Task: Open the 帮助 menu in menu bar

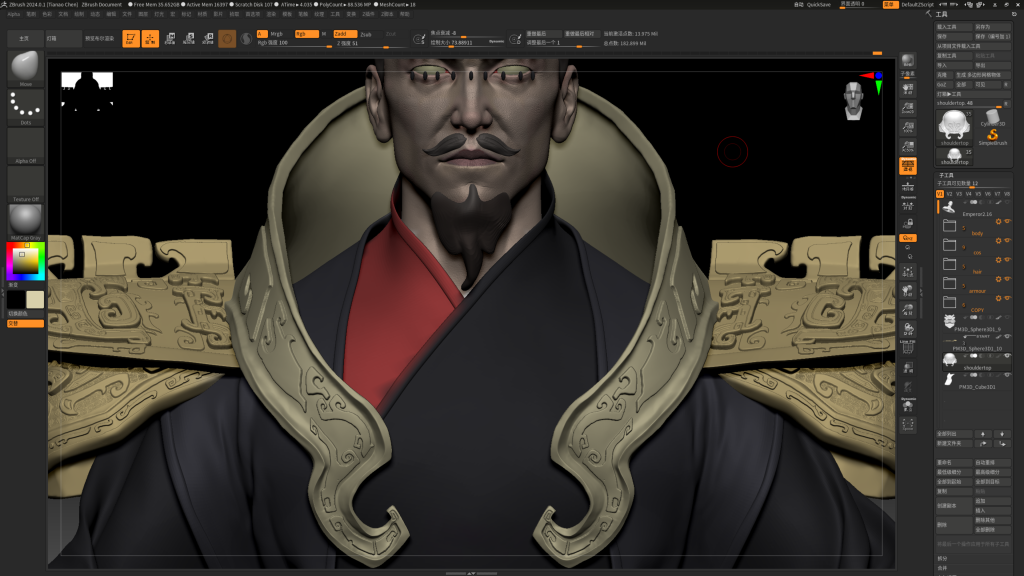Action: point(404,14)
